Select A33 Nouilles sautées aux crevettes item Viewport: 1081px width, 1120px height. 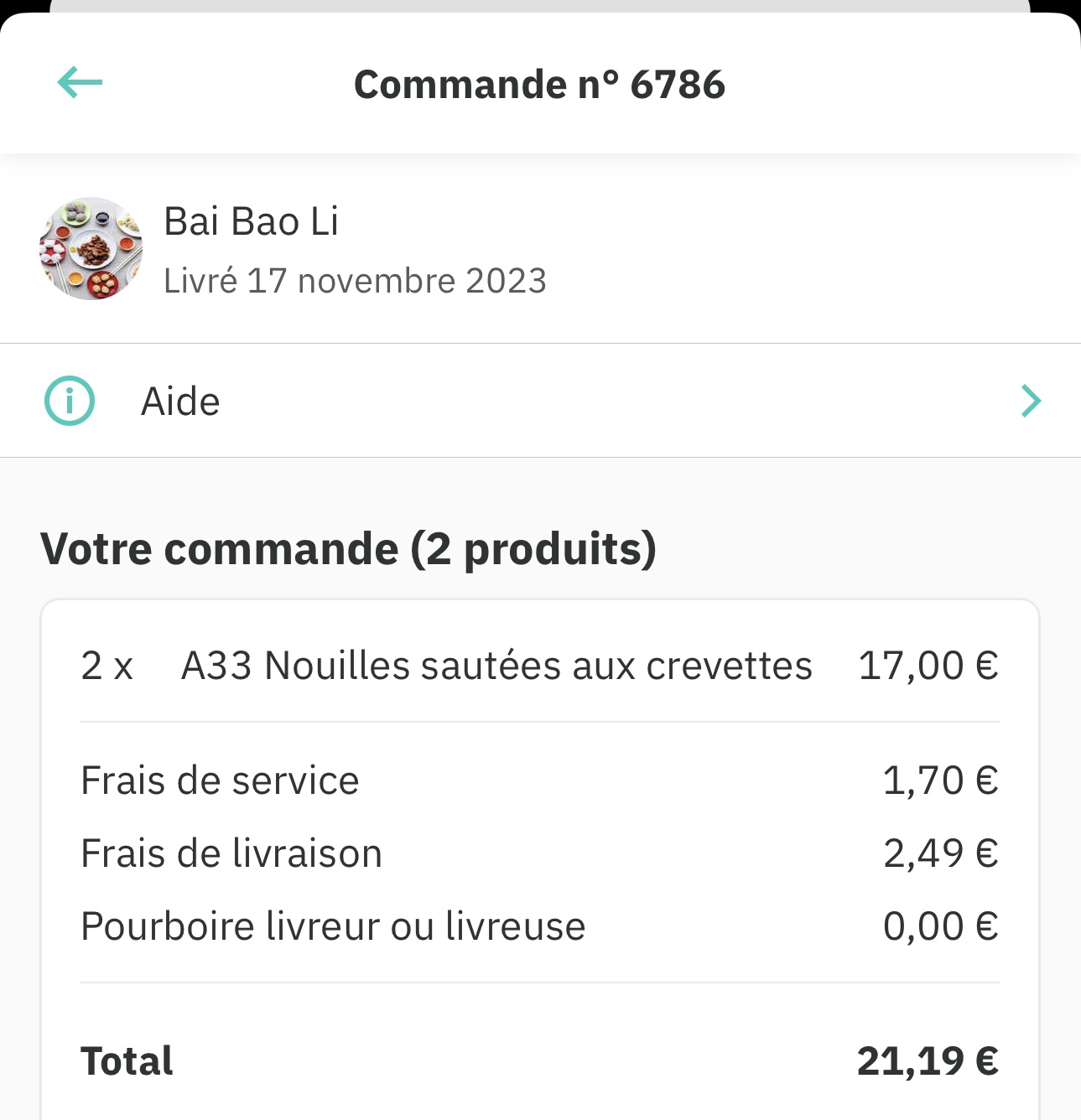click(496, 666)
